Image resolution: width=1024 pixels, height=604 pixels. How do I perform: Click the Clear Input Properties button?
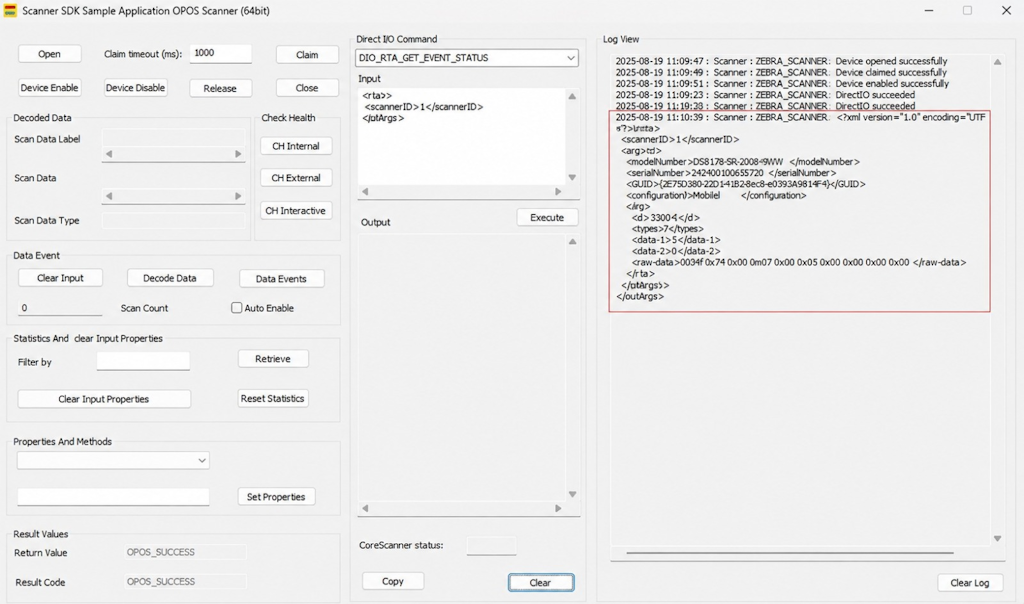[x=104, y=399]
